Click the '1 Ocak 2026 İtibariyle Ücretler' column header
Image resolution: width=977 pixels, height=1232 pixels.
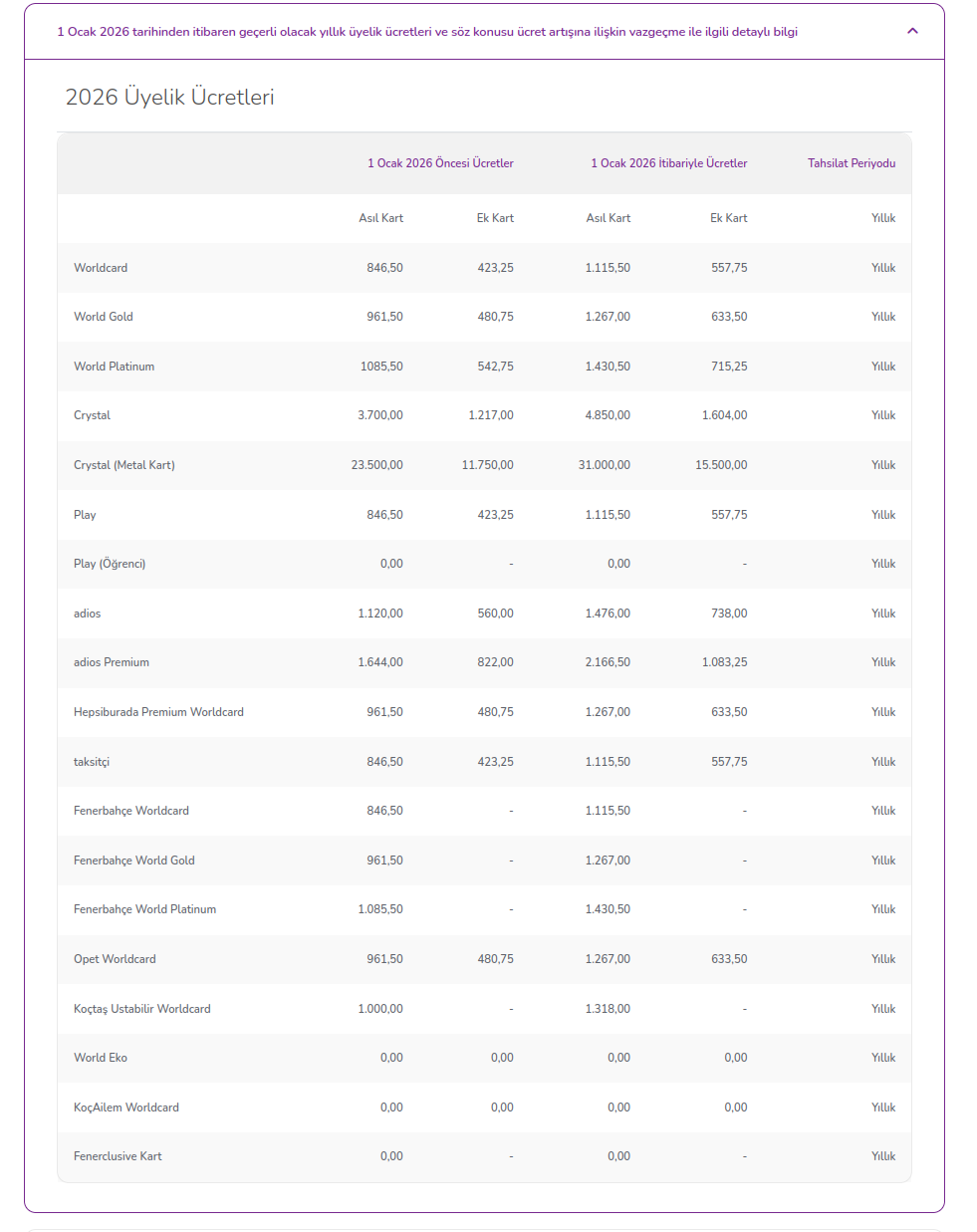[669, 163]
